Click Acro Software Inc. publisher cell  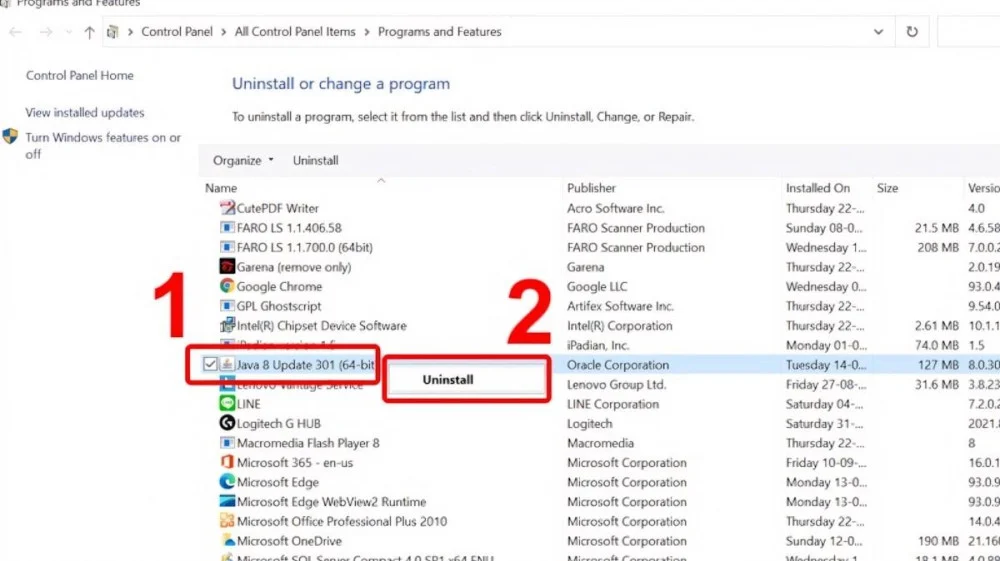pyautogui.click(x=615, y=208)
